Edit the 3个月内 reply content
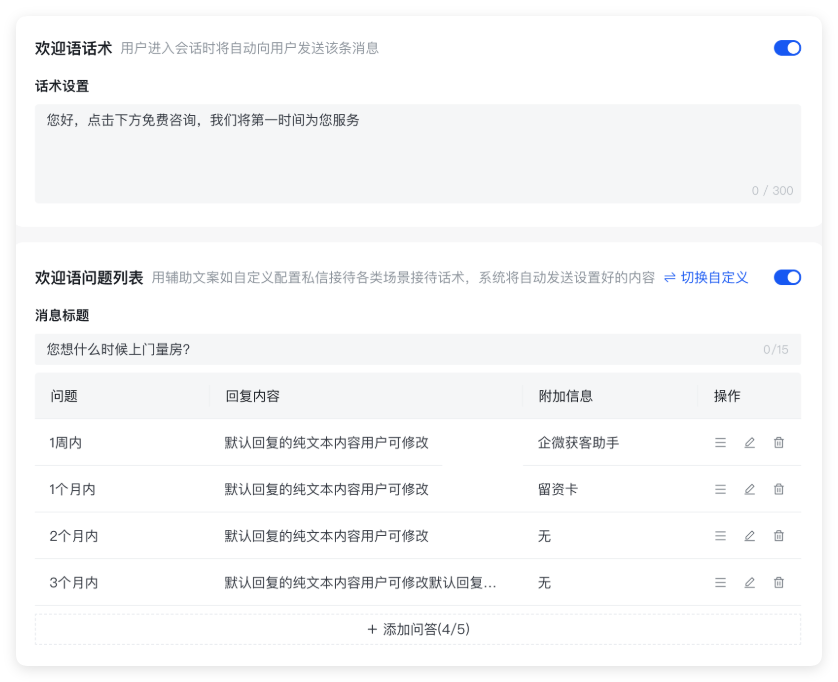Screen dimensions: 838x682 coord(749,582)
